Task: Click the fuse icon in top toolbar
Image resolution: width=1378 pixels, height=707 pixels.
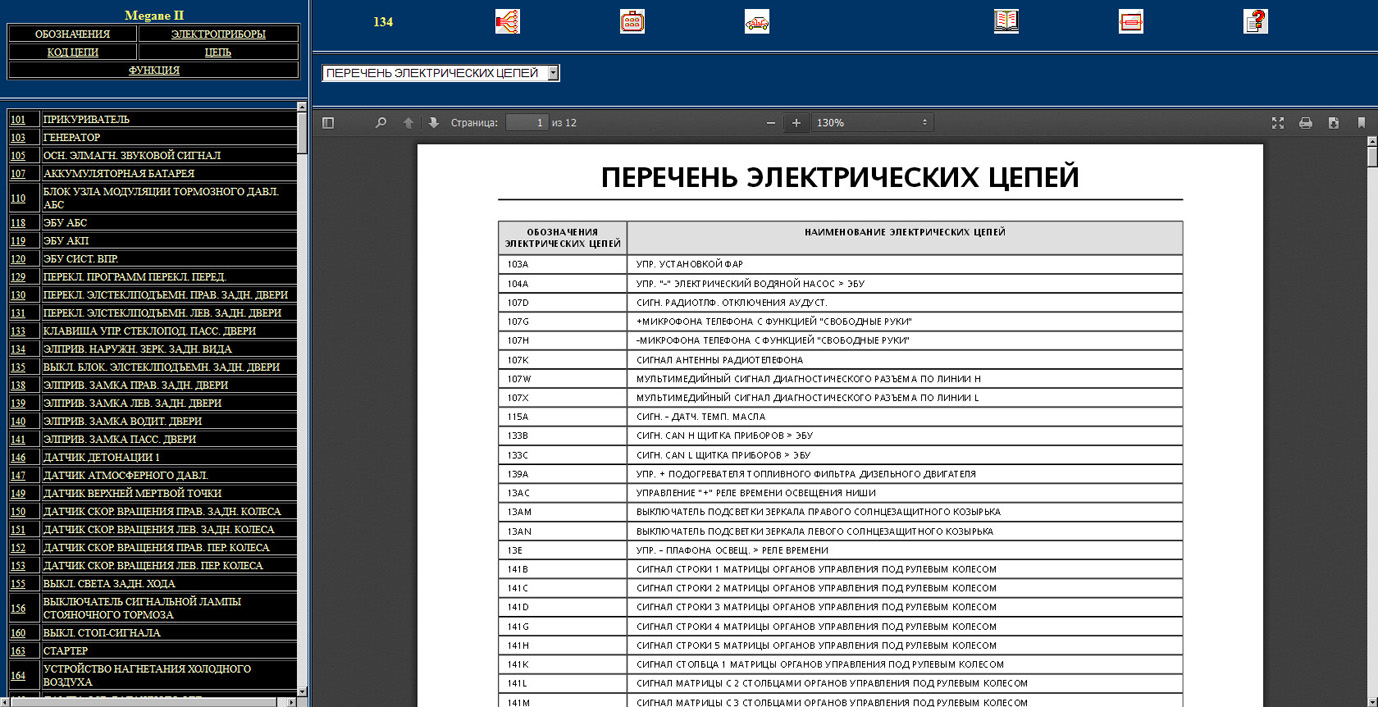Action: click(x=1131, y=22)
